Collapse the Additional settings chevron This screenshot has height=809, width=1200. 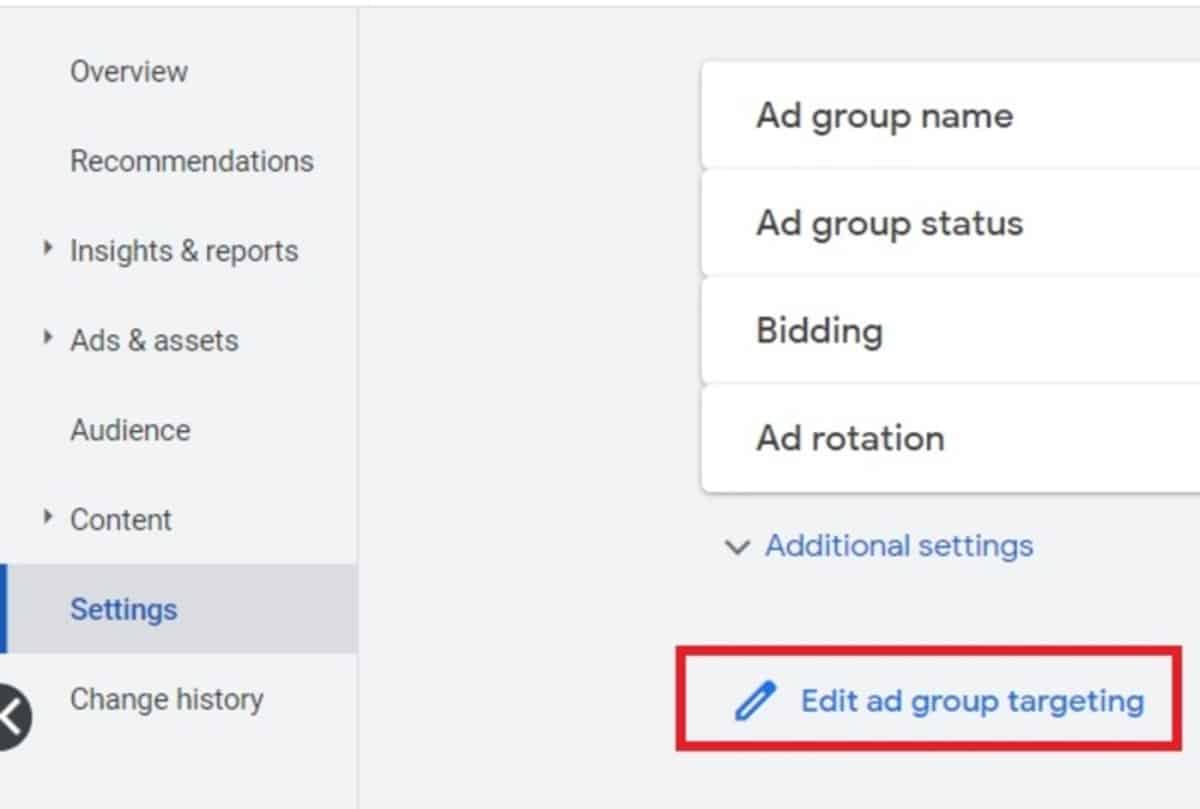coord(736,548)
